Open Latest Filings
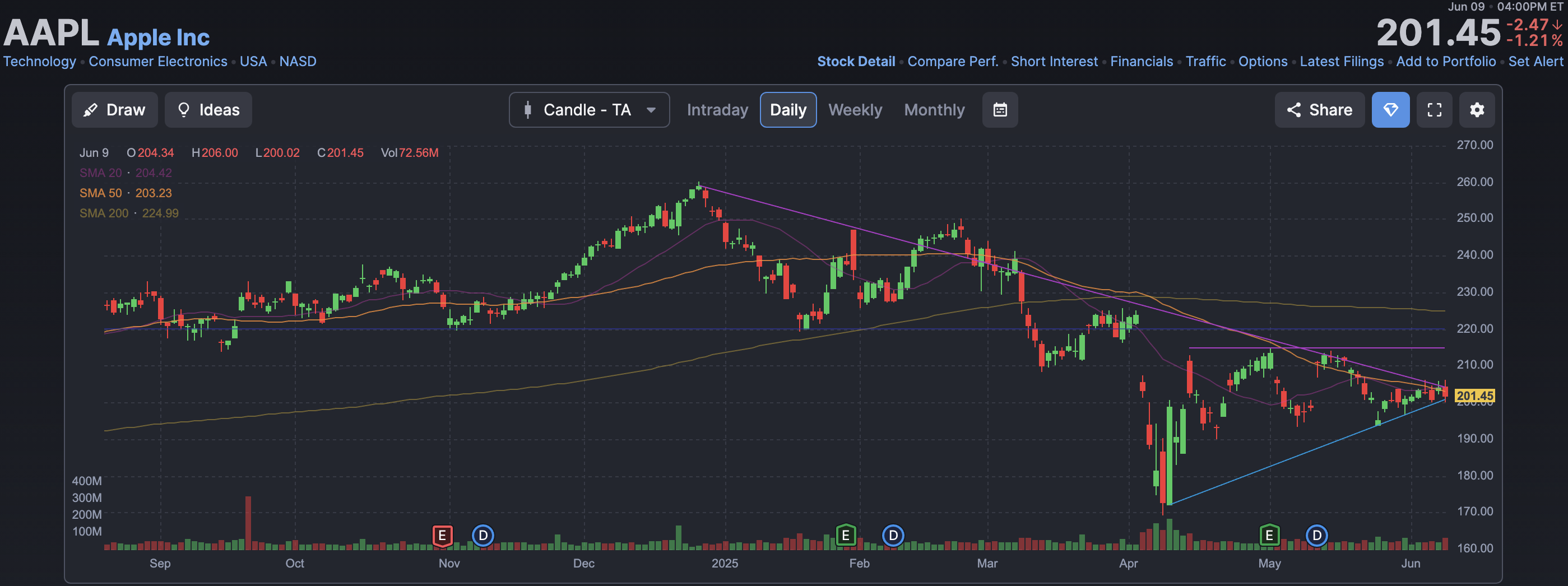The height and width of the screenshot is (586, 1568). (x=1342, y=62)
